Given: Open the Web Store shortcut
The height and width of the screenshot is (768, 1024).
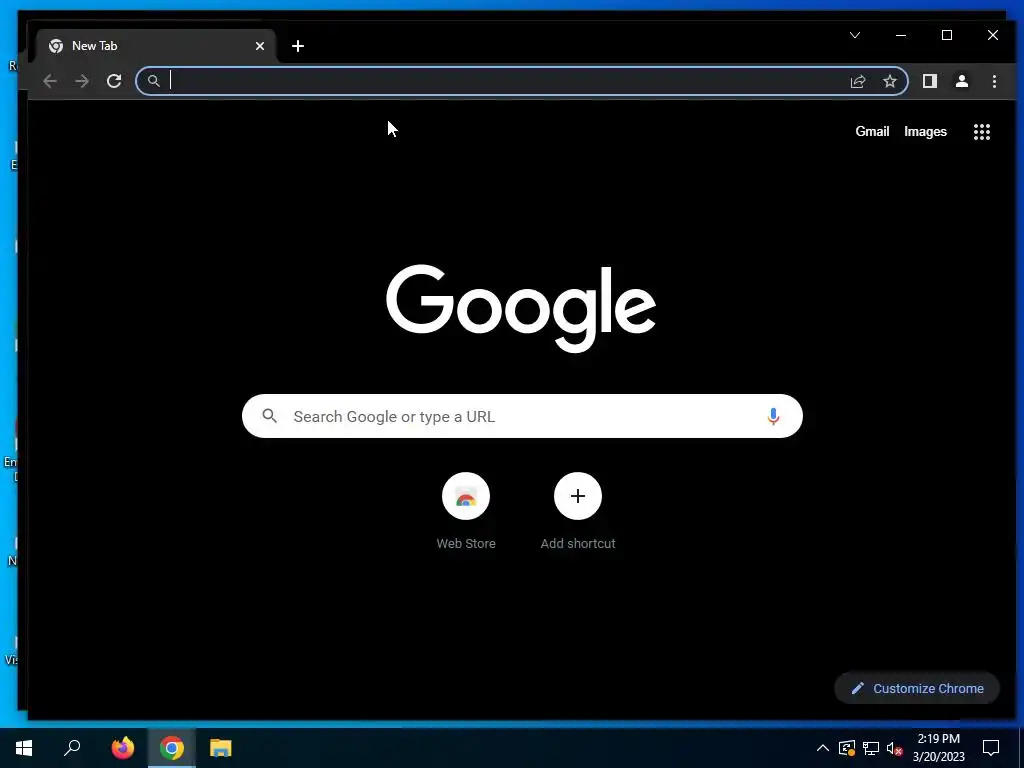Looking at the screenshot, I should pos(466,511).
